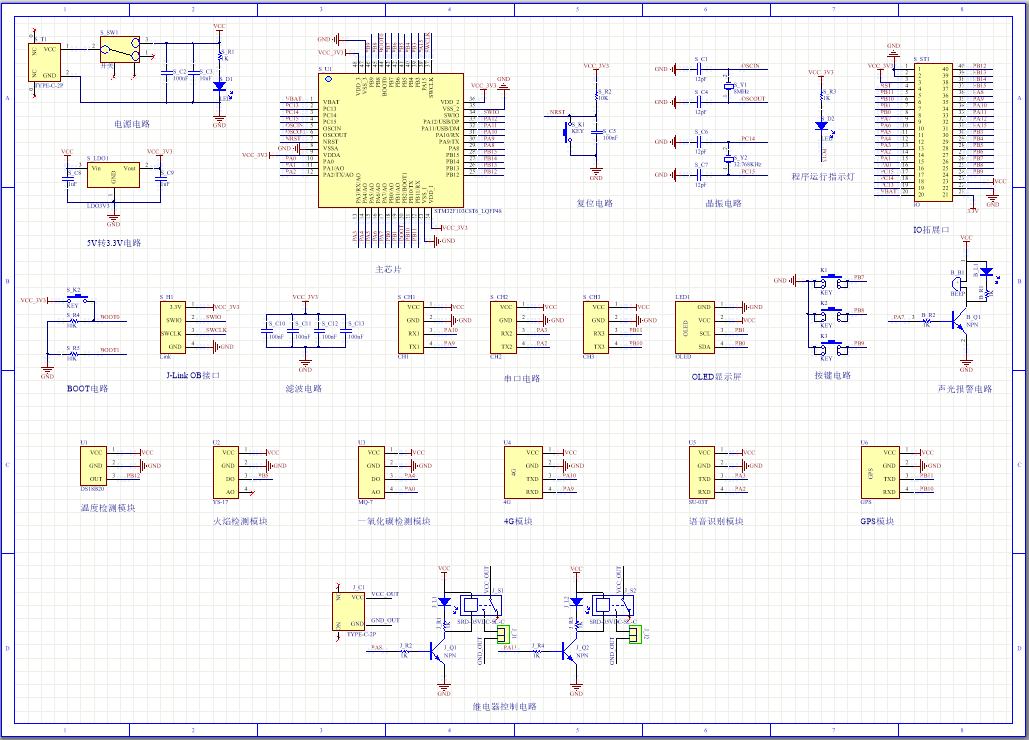This screenshot has width=1029, height=740.
Task: Select capacitor S_C9 beside LDO output
Action: 160,178
